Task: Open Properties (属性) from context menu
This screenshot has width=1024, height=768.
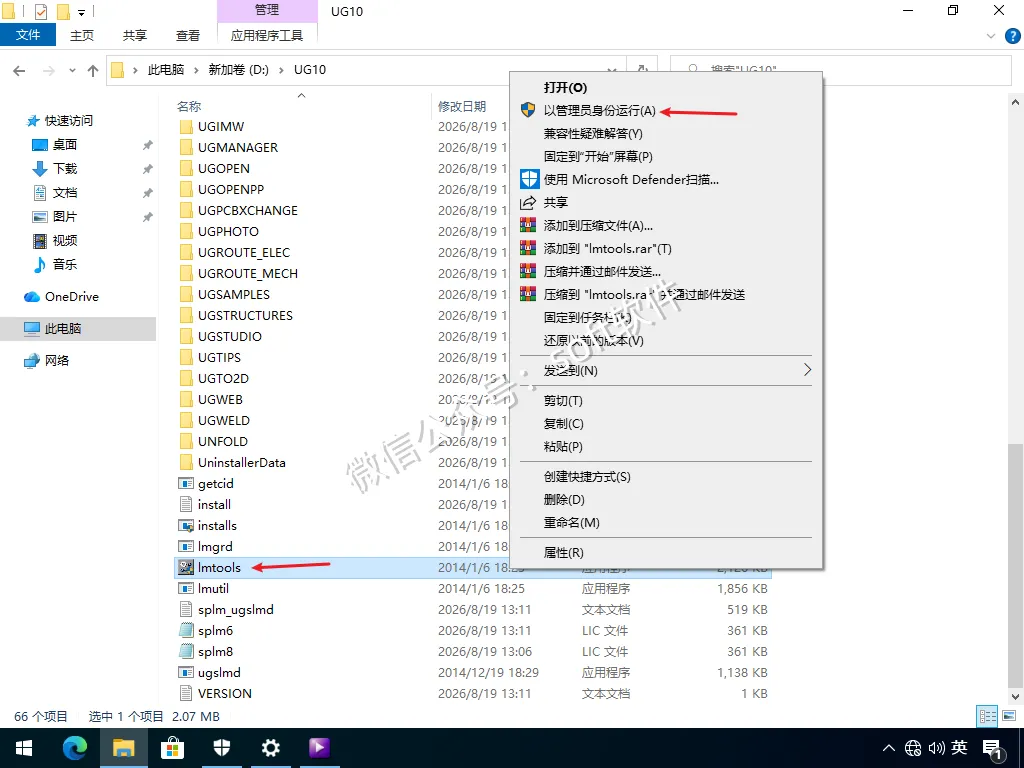Action: tap(563, 552)
